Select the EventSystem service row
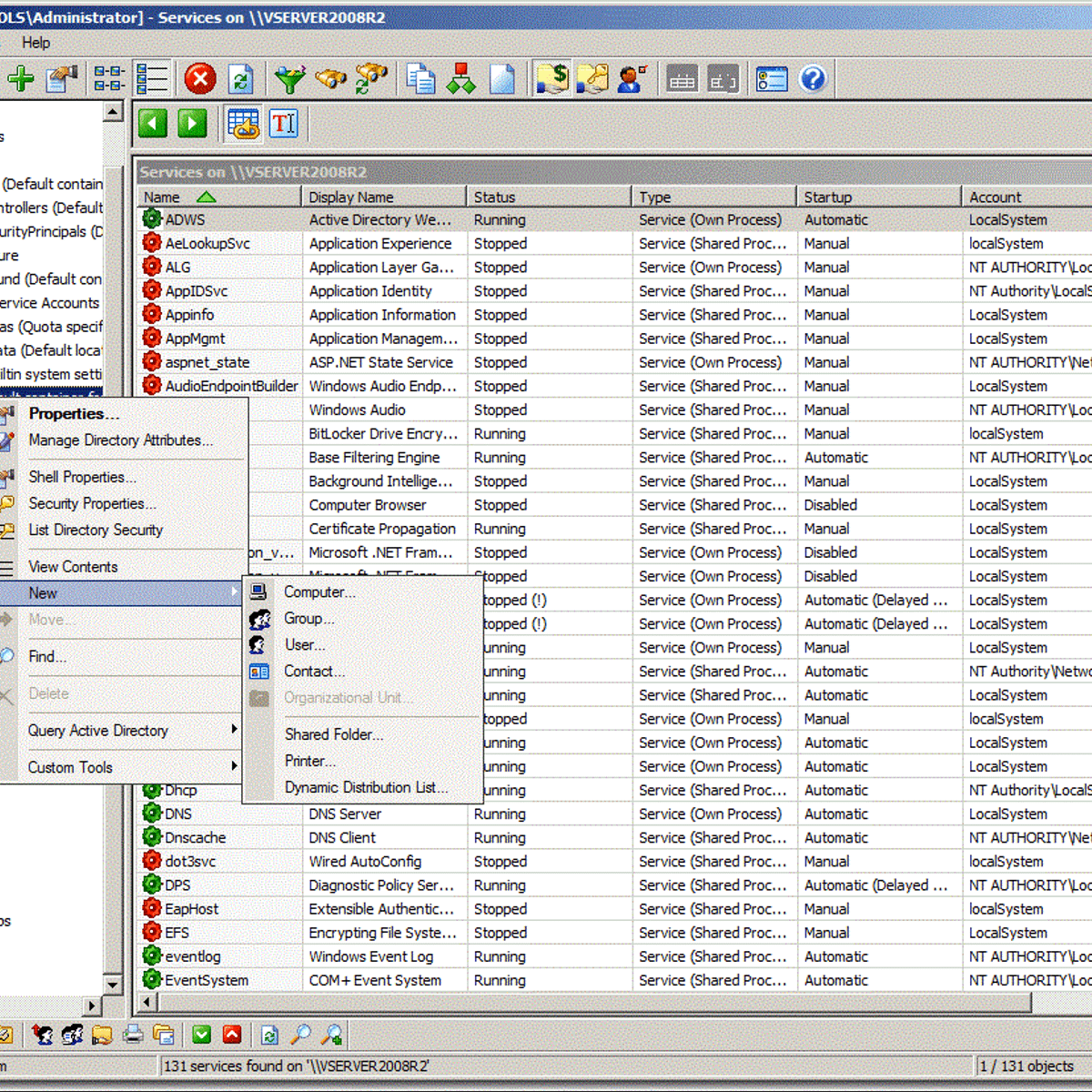This screenshot has width=1092, height=1092. click(x=615, y=980)
